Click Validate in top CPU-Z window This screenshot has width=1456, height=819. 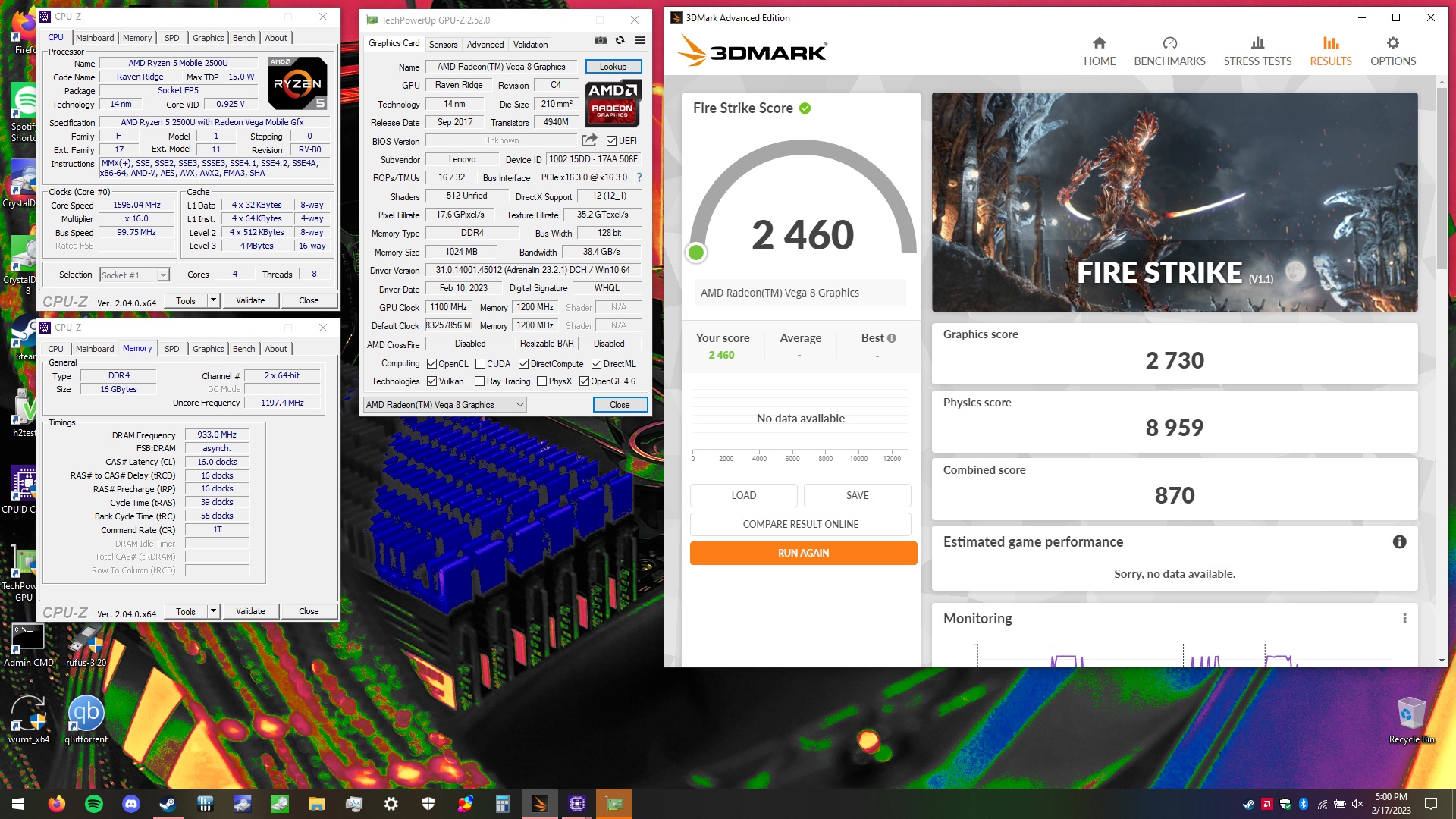[x=250, y=300]
